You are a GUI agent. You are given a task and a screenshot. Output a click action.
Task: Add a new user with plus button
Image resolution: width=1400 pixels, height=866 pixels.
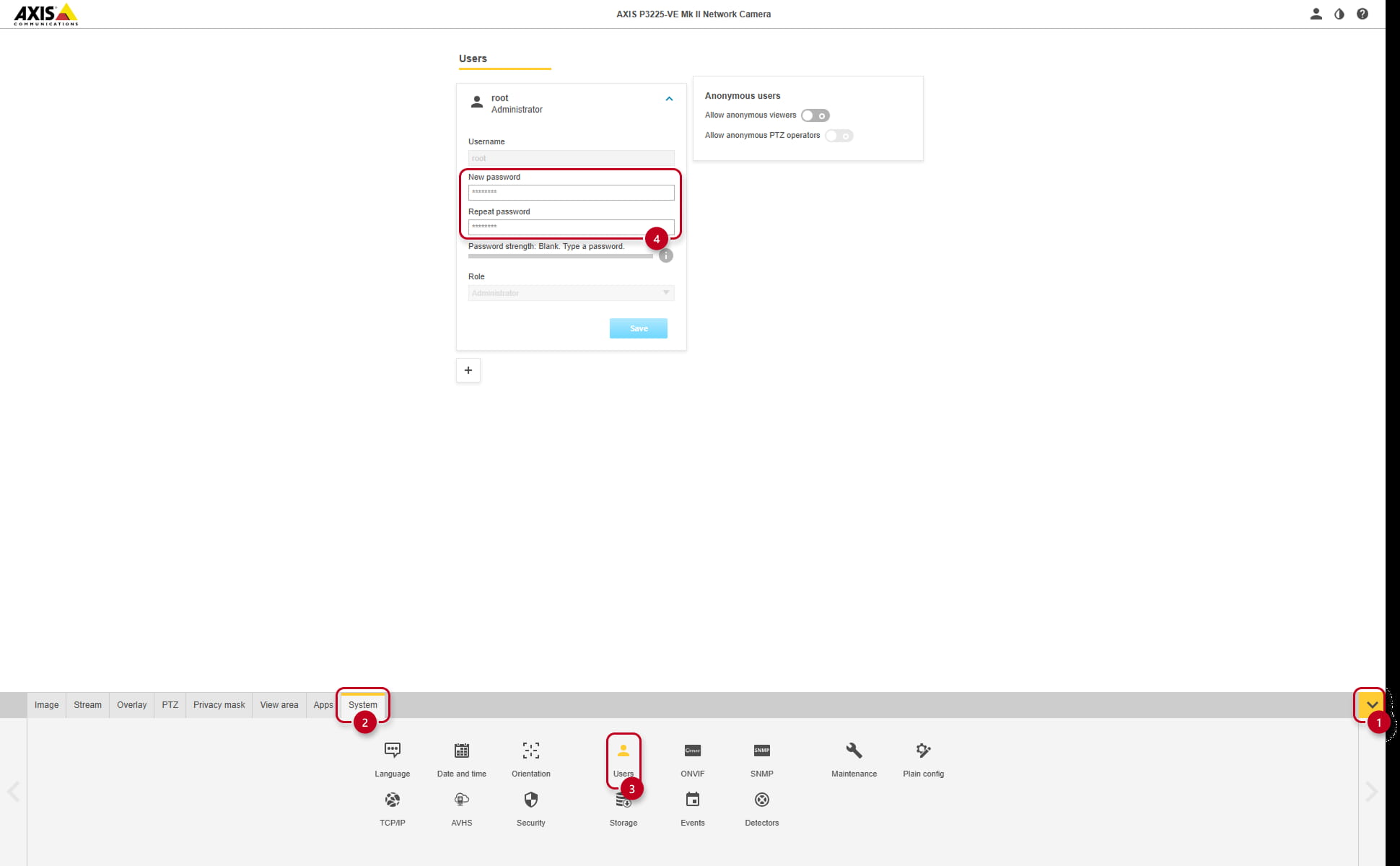(468, 370)
